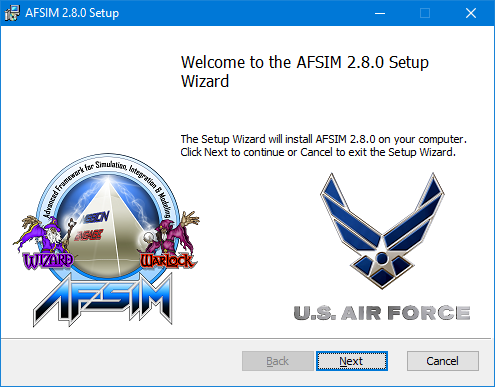Screen dimensions: 495x387
Task: Cancel the AFSIM setup wizard
Action: [443, 361]
